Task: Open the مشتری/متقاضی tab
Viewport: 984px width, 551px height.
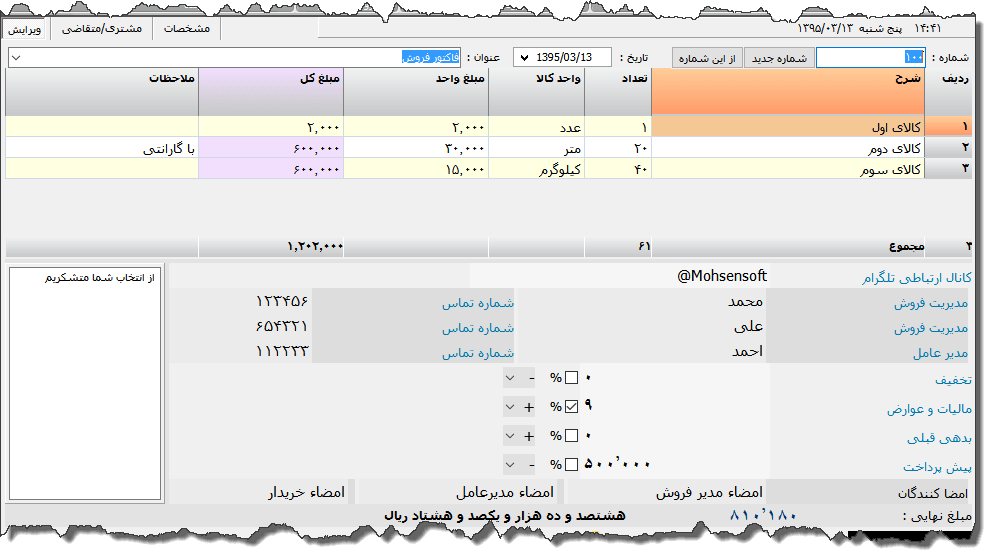Action: pos(100,29)
